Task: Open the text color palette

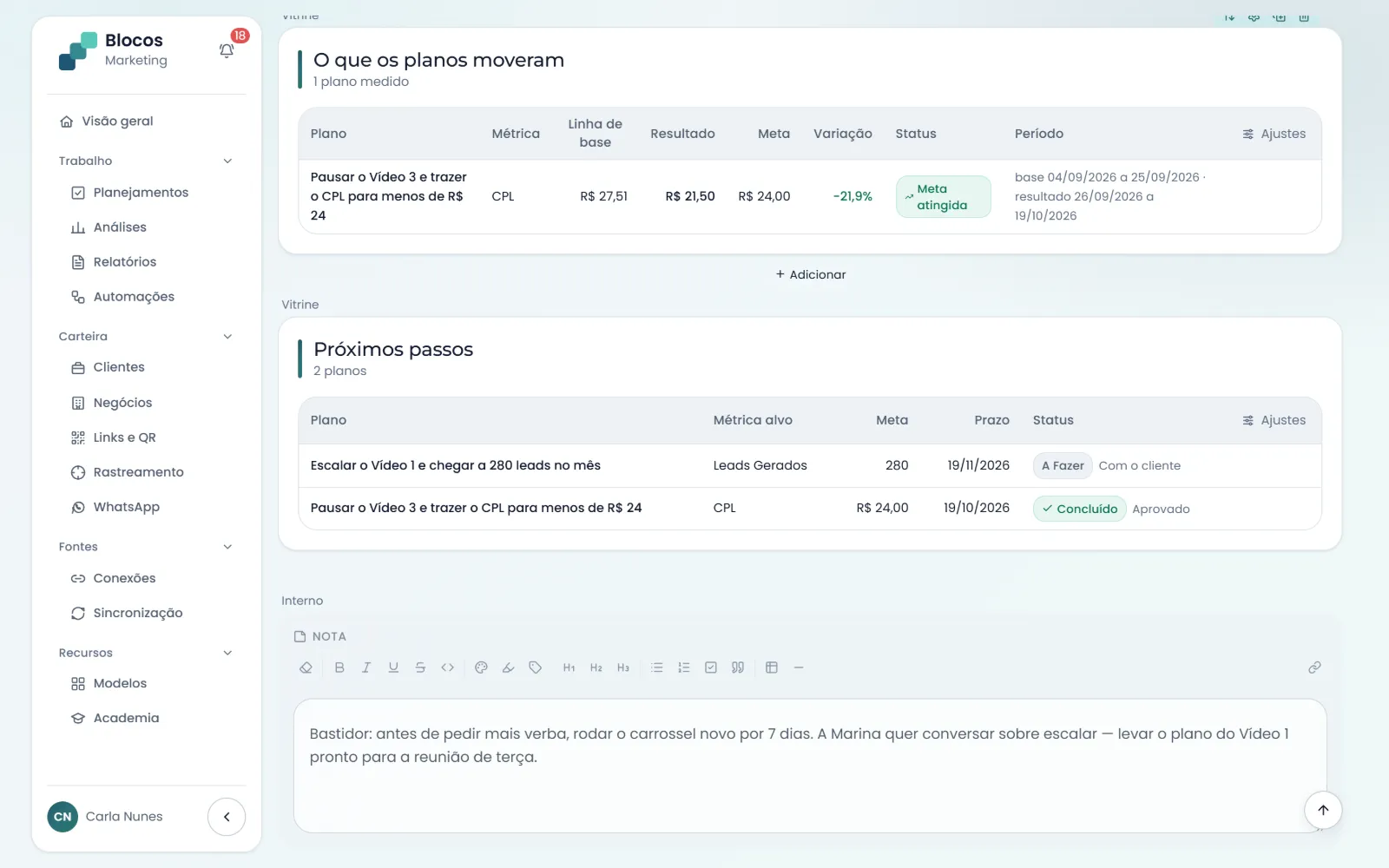Action: tap(481, 667)
